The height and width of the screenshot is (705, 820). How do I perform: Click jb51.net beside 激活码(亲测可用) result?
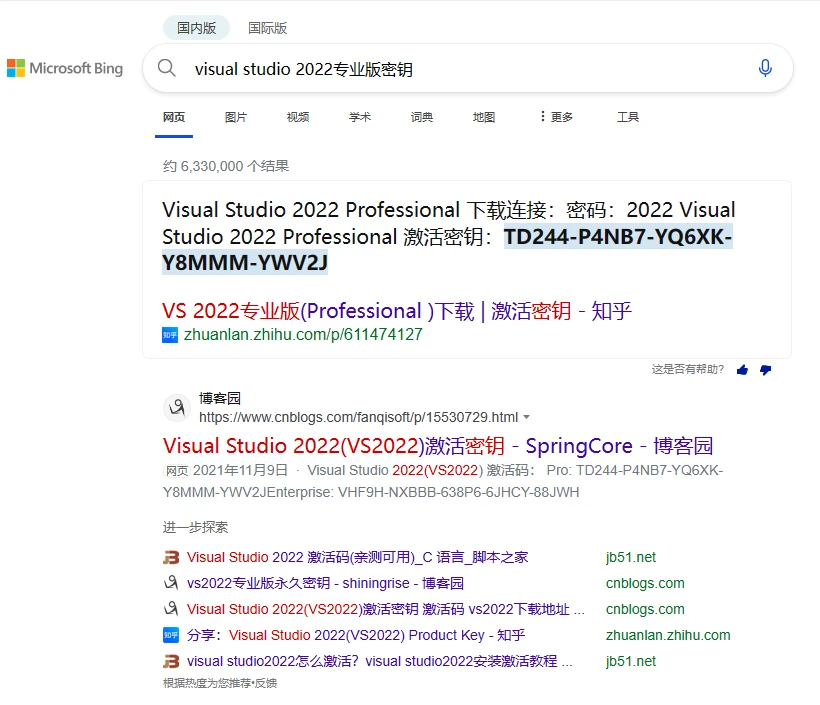631,558
